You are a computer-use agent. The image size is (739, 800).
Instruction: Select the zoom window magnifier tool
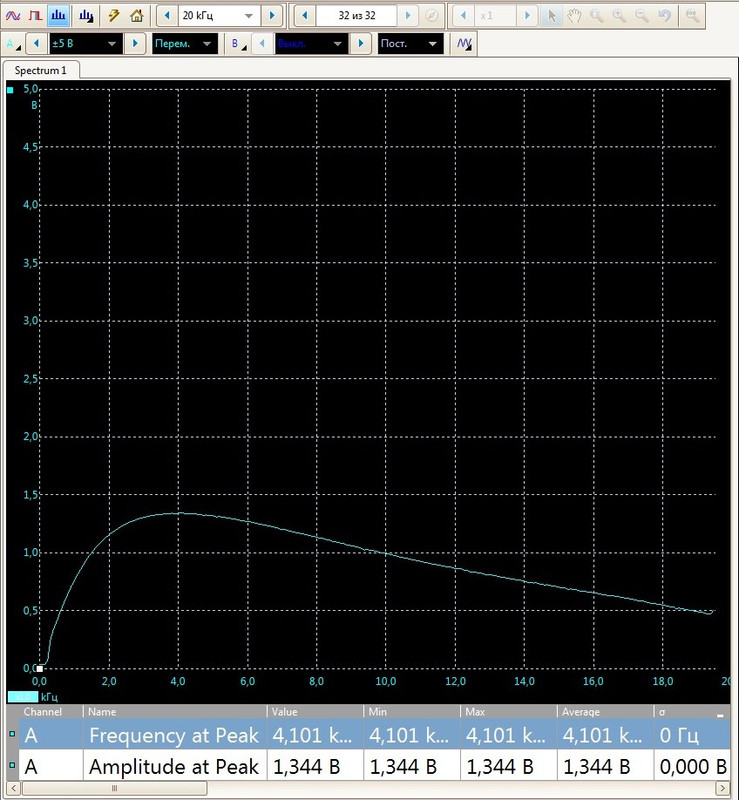(596, 16)
